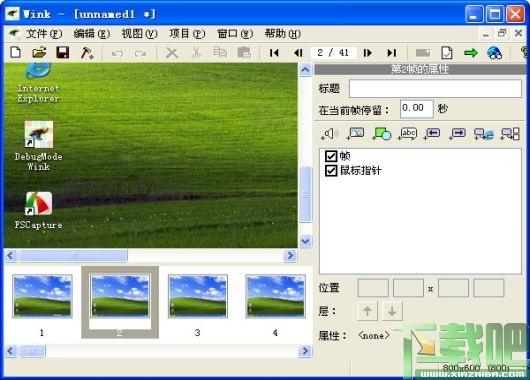Image resolution: width=530 pixels, height=380 pixels.
Task: Click the document with checkmark toolbar icon
Action: (447, 53)
